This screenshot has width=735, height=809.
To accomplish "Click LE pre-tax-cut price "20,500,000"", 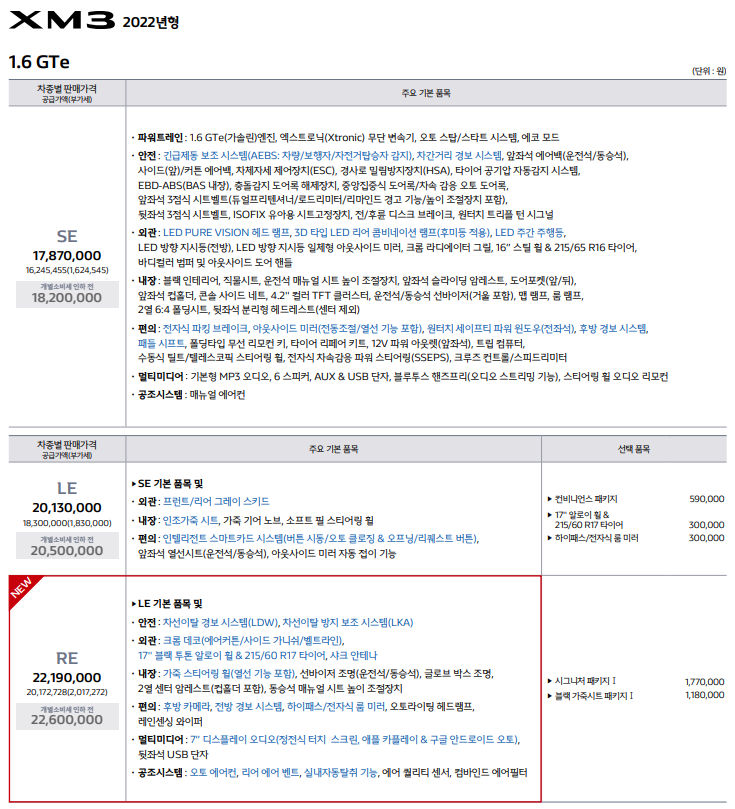I will (x=67, y=551).
